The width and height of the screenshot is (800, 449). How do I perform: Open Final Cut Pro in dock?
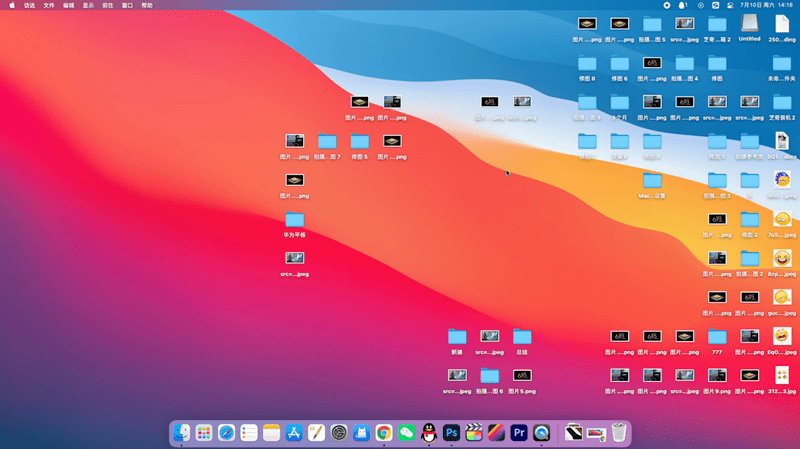coord(474,433)
